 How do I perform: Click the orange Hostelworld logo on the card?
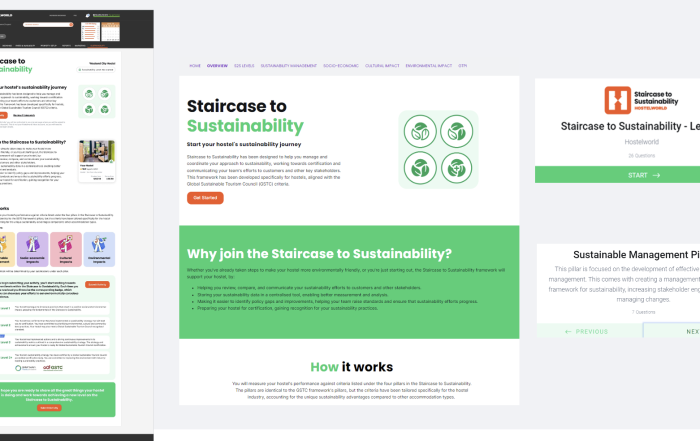(x=618, y=100)
